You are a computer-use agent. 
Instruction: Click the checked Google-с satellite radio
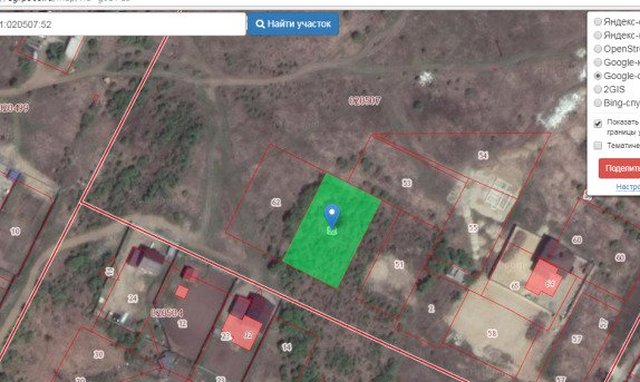pyautogui.click(x=598, y=76)
